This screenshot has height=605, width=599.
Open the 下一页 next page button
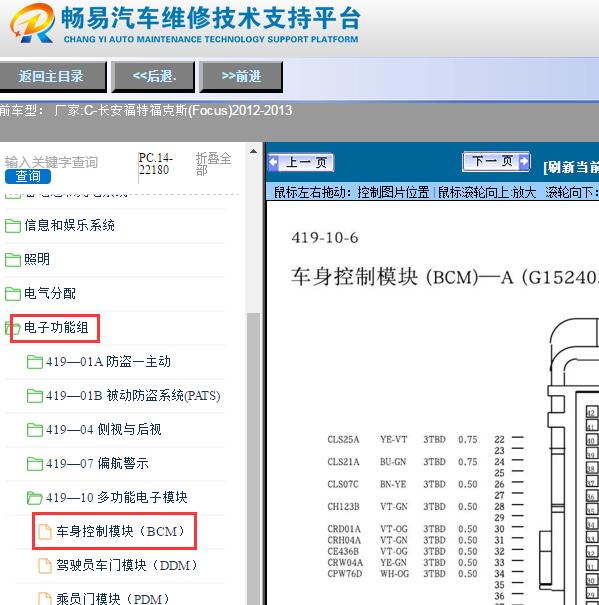coord(496,161)
